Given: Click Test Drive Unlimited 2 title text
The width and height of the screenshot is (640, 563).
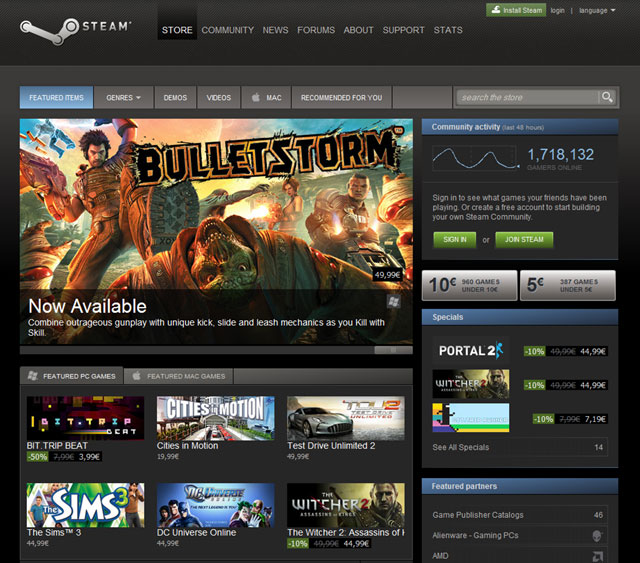Looking at the screenshot, I should pyautogui.click(x=331, y=446).
